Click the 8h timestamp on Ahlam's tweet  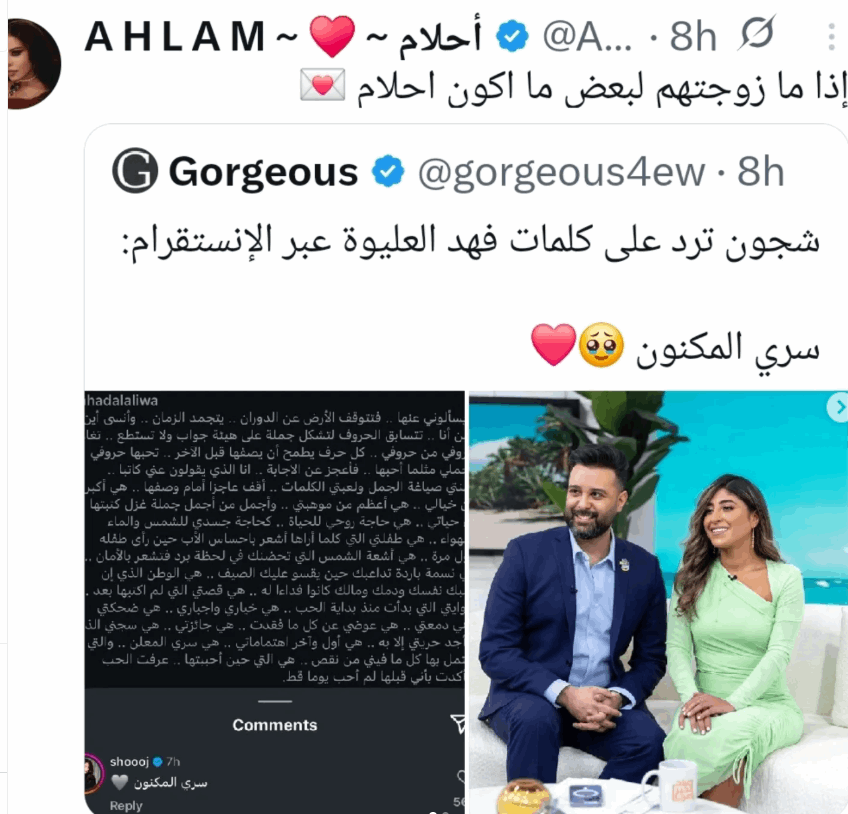click(693, 37)
